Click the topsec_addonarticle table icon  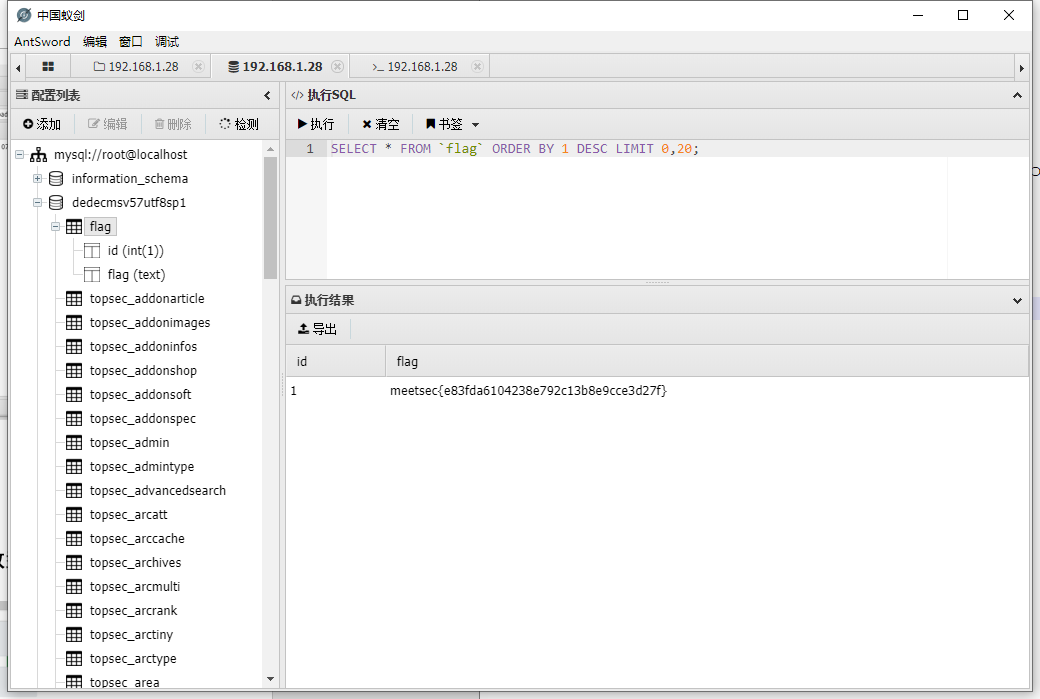[74, 298]
